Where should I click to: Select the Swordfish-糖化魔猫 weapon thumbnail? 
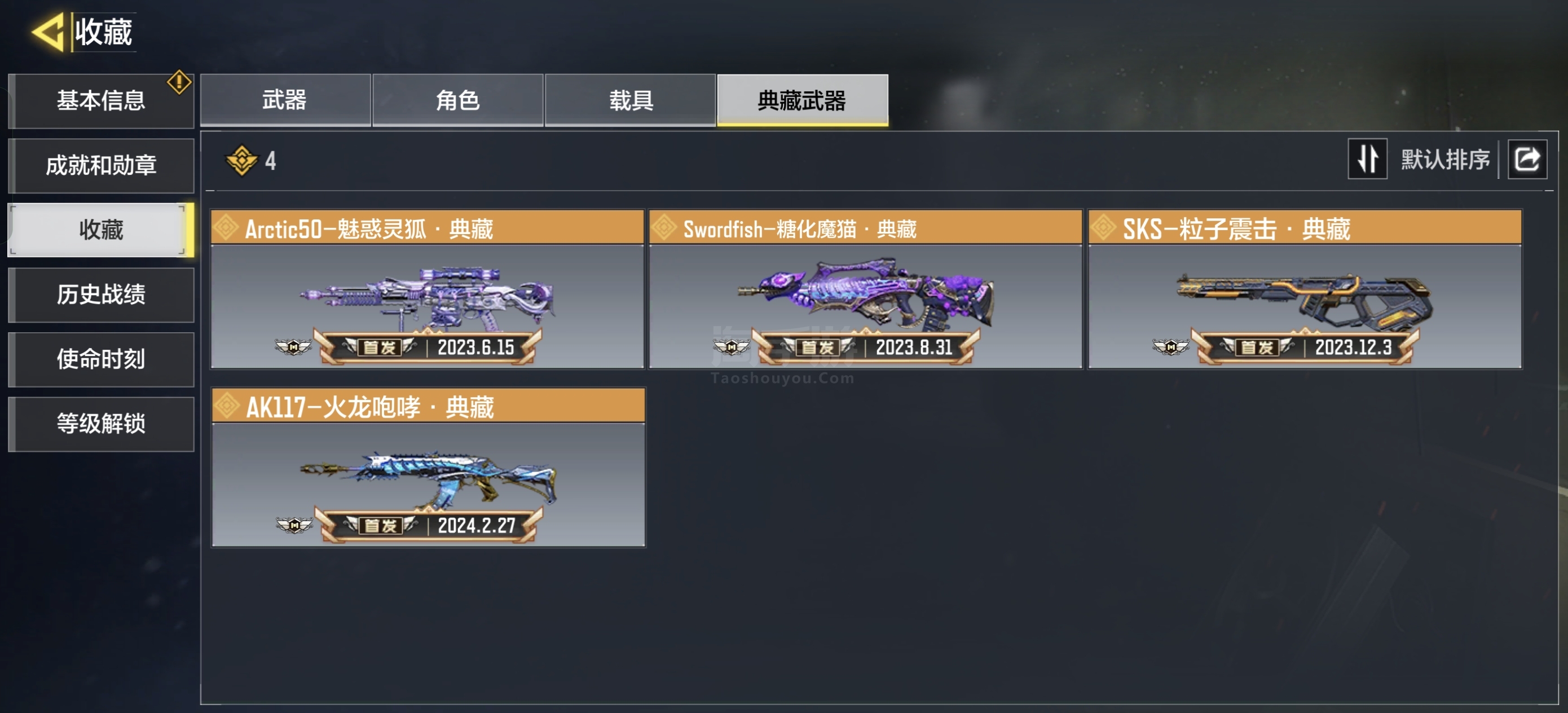pos(865,306)
